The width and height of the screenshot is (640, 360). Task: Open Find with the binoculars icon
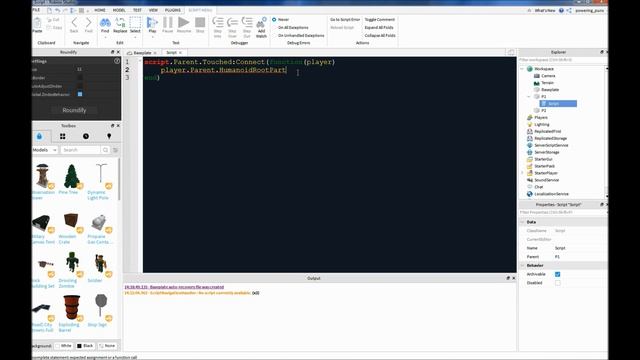click(105, 24)
